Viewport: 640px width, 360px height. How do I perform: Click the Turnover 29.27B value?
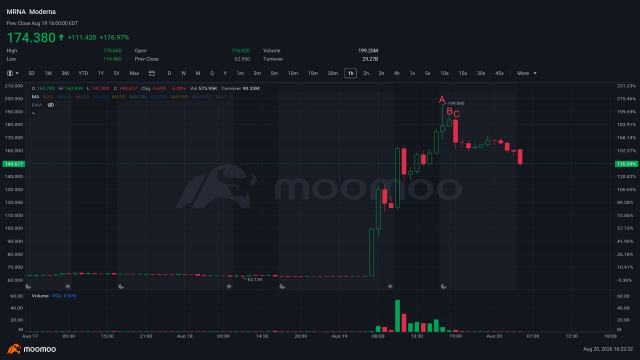pyautogui.click(x=370, y=59)
